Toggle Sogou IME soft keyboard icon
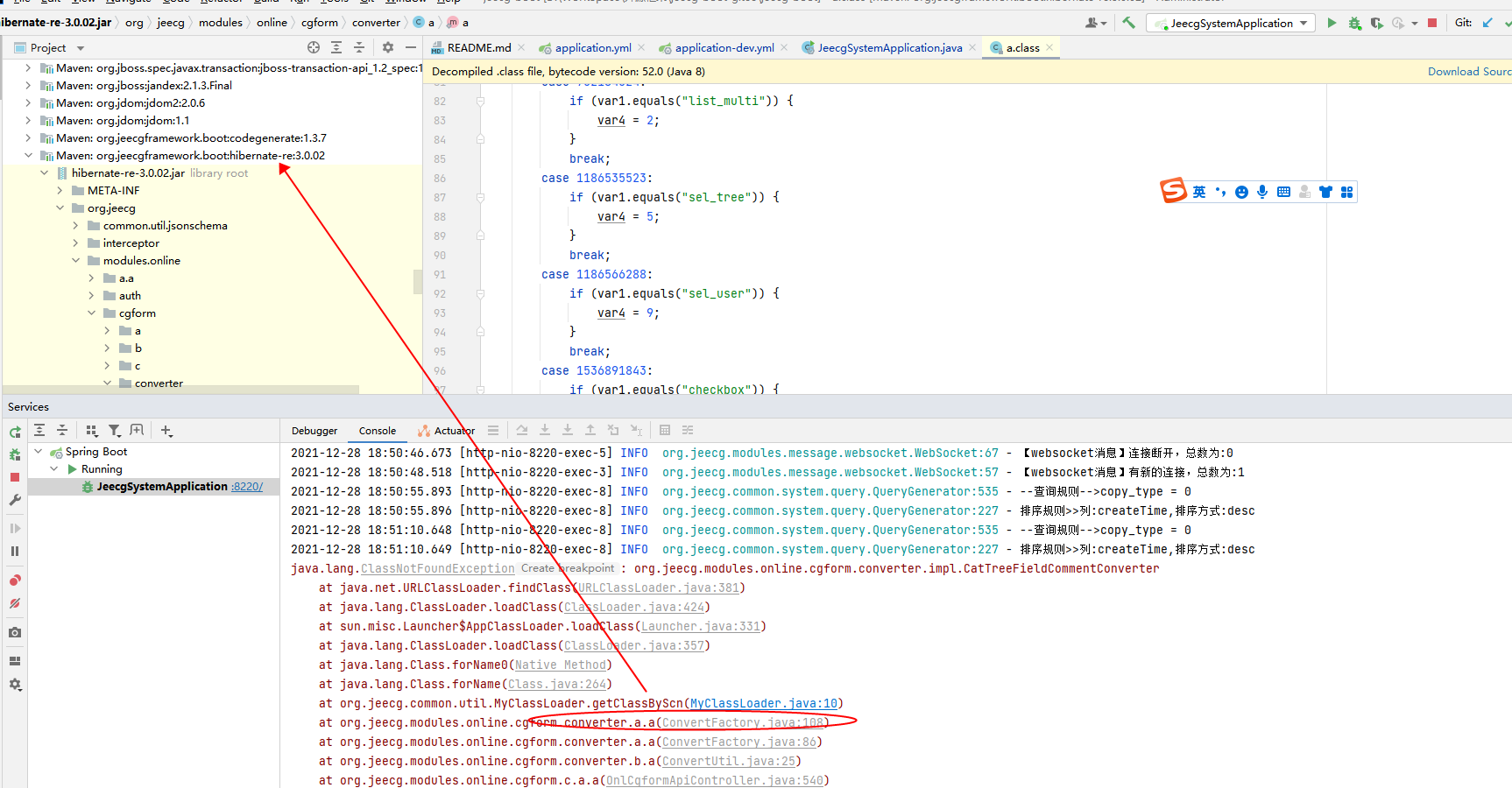 1283,192
